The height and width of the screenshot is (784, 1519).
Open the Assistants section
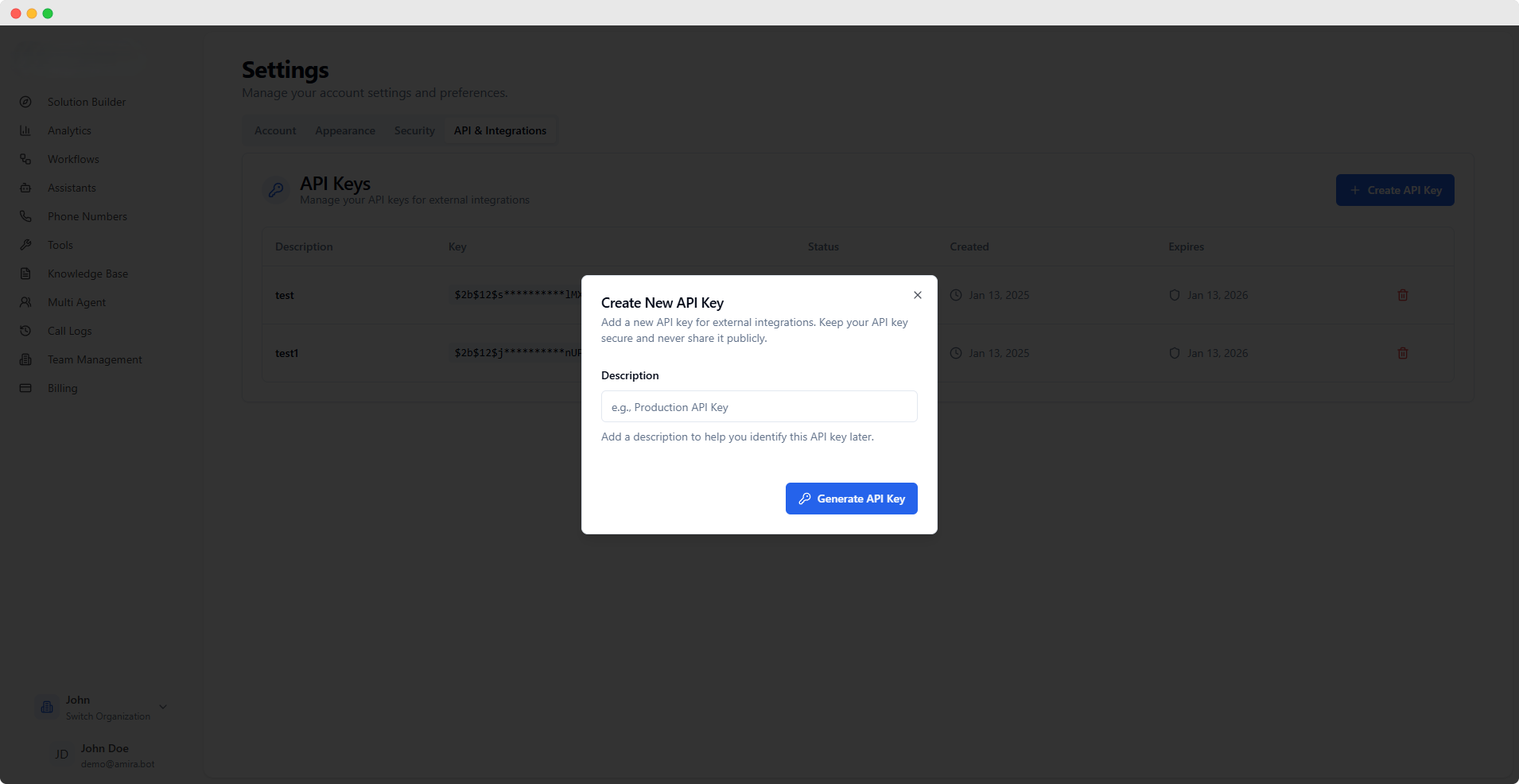[x=70, y=188]
